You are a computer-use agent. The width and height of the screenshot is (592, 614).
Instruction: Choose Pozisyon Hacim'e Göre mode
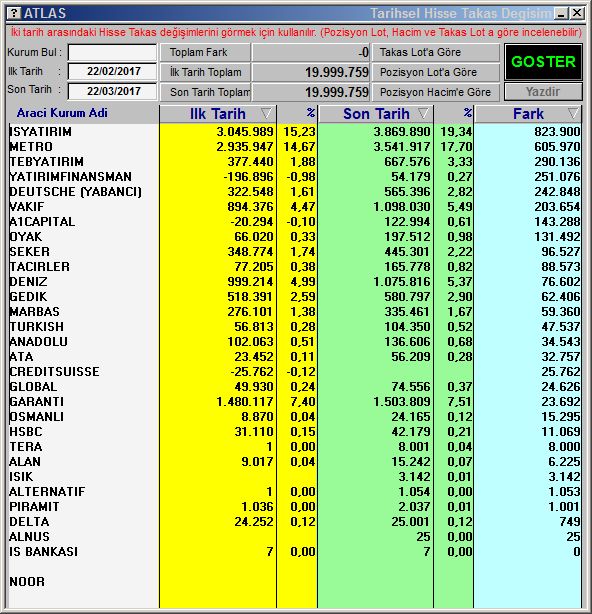(436, 92)
